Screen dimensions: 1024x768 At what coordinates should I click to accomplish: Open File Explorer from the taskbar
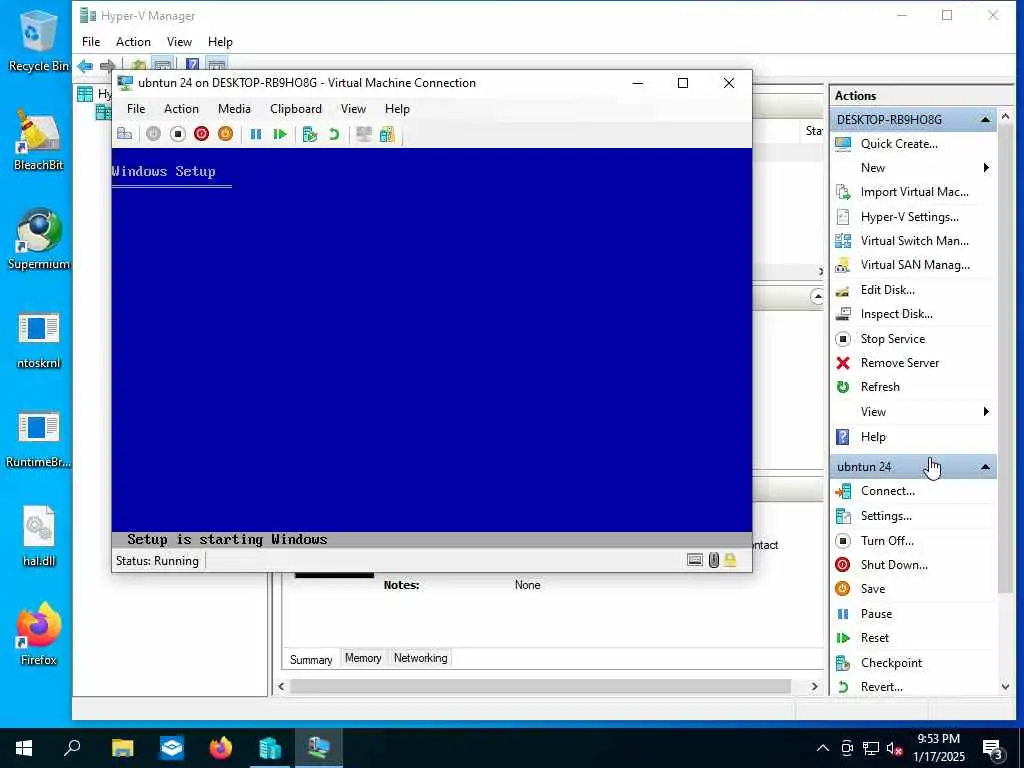(122, 748)
